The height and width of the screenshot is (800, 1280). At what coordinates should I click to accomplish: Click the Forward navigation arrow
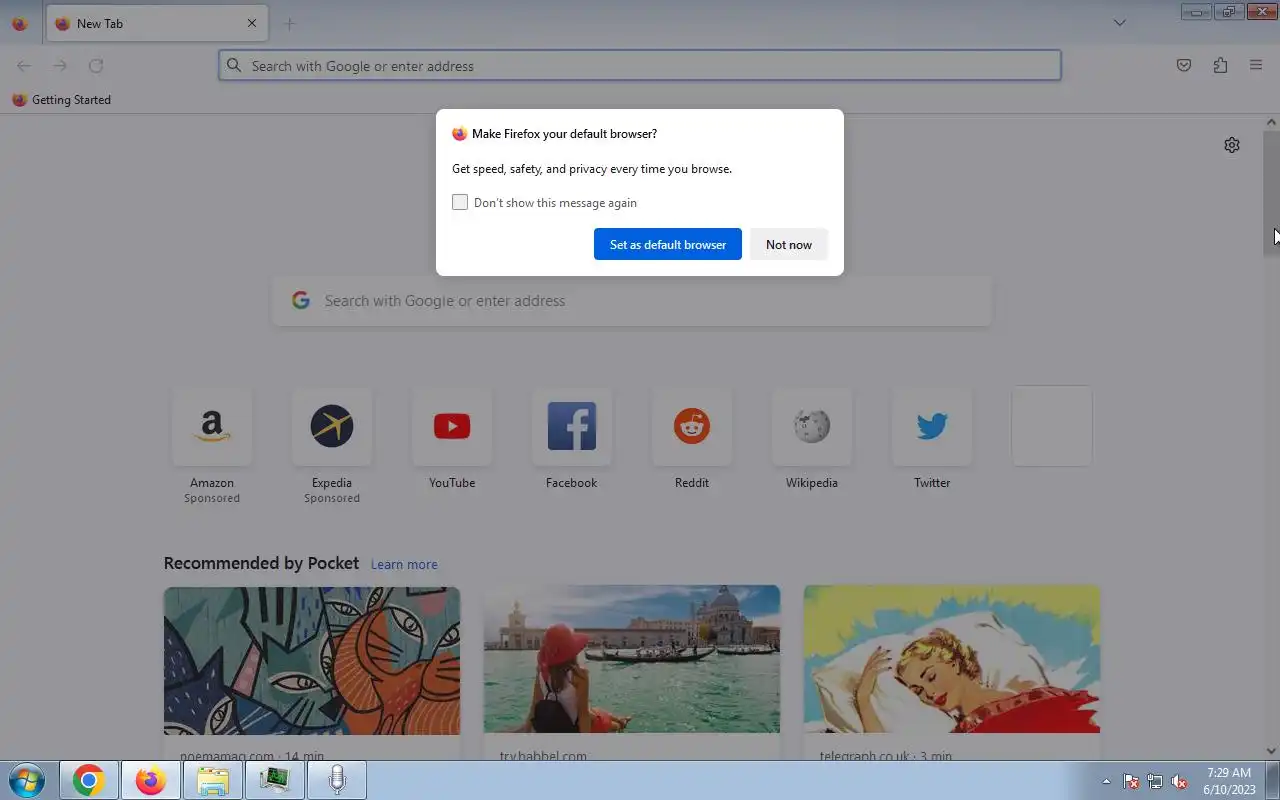(x=60, y=66)
